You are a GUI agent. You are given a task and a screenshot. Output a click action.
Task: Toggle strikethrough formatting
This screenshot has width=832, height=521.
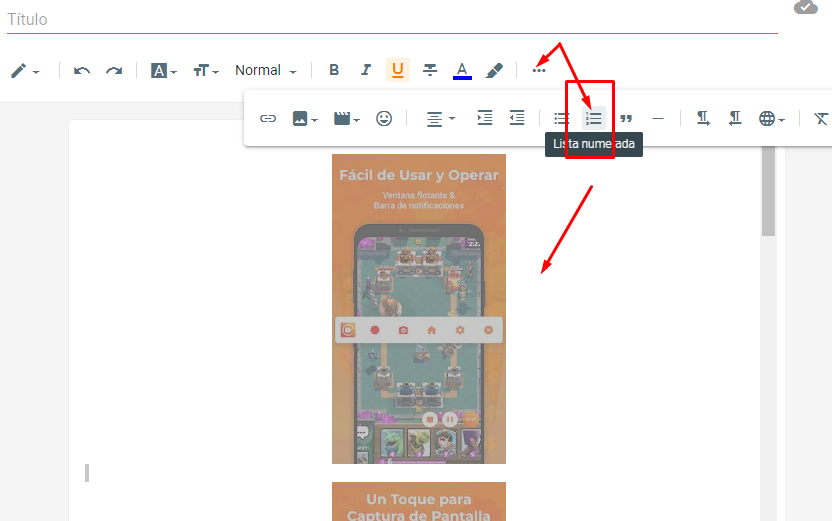[x=430, y=70]
